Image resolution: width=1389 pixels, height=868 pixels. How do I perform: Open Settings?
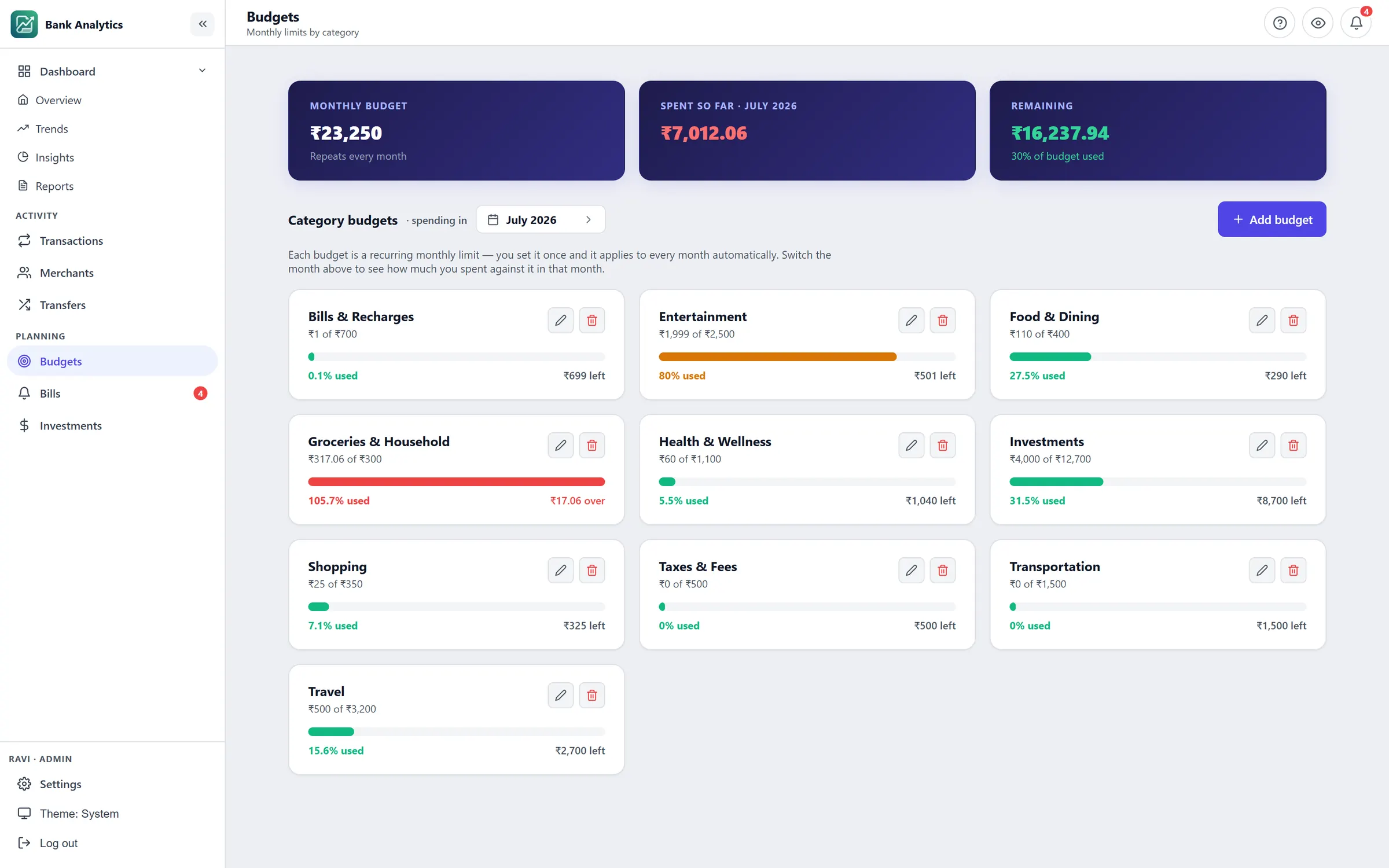[112, 784]
